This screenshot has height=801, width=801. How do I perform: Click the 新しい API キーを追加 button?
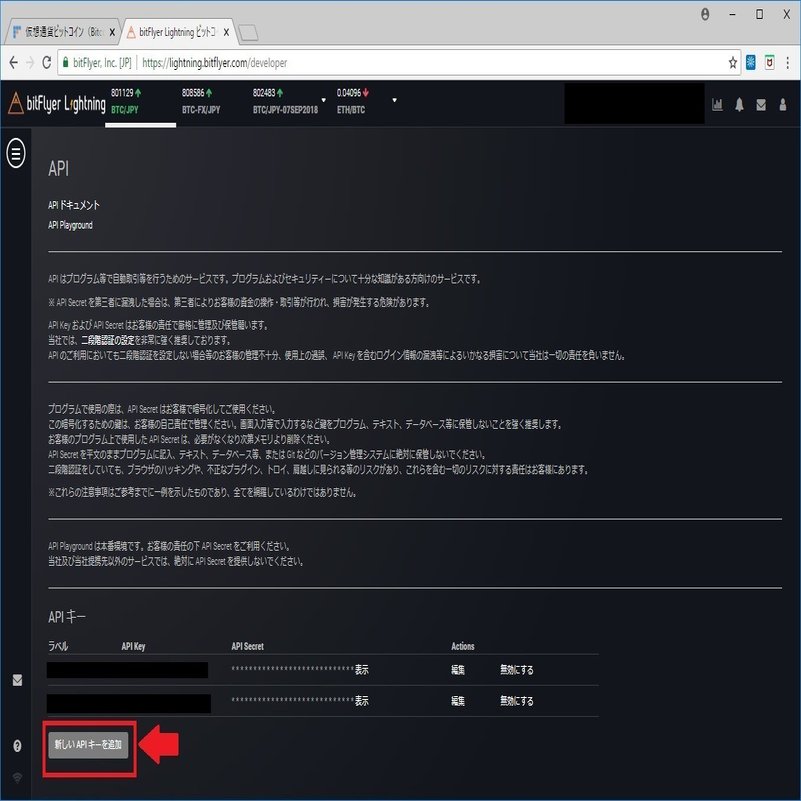87,746
